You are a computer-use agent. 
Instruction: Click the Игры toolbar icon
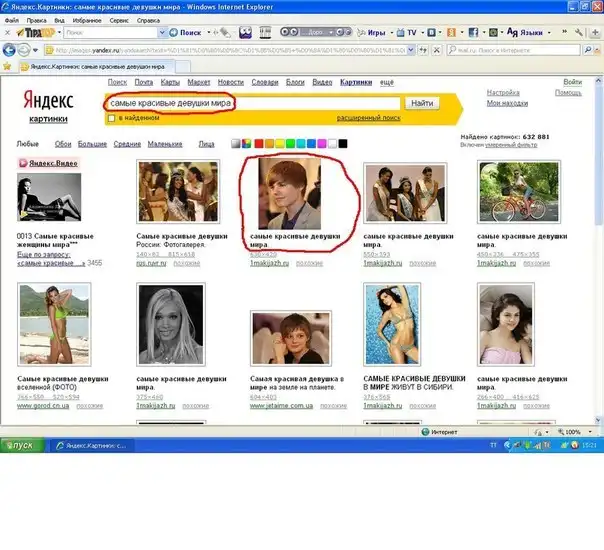[x=370, y=32]
